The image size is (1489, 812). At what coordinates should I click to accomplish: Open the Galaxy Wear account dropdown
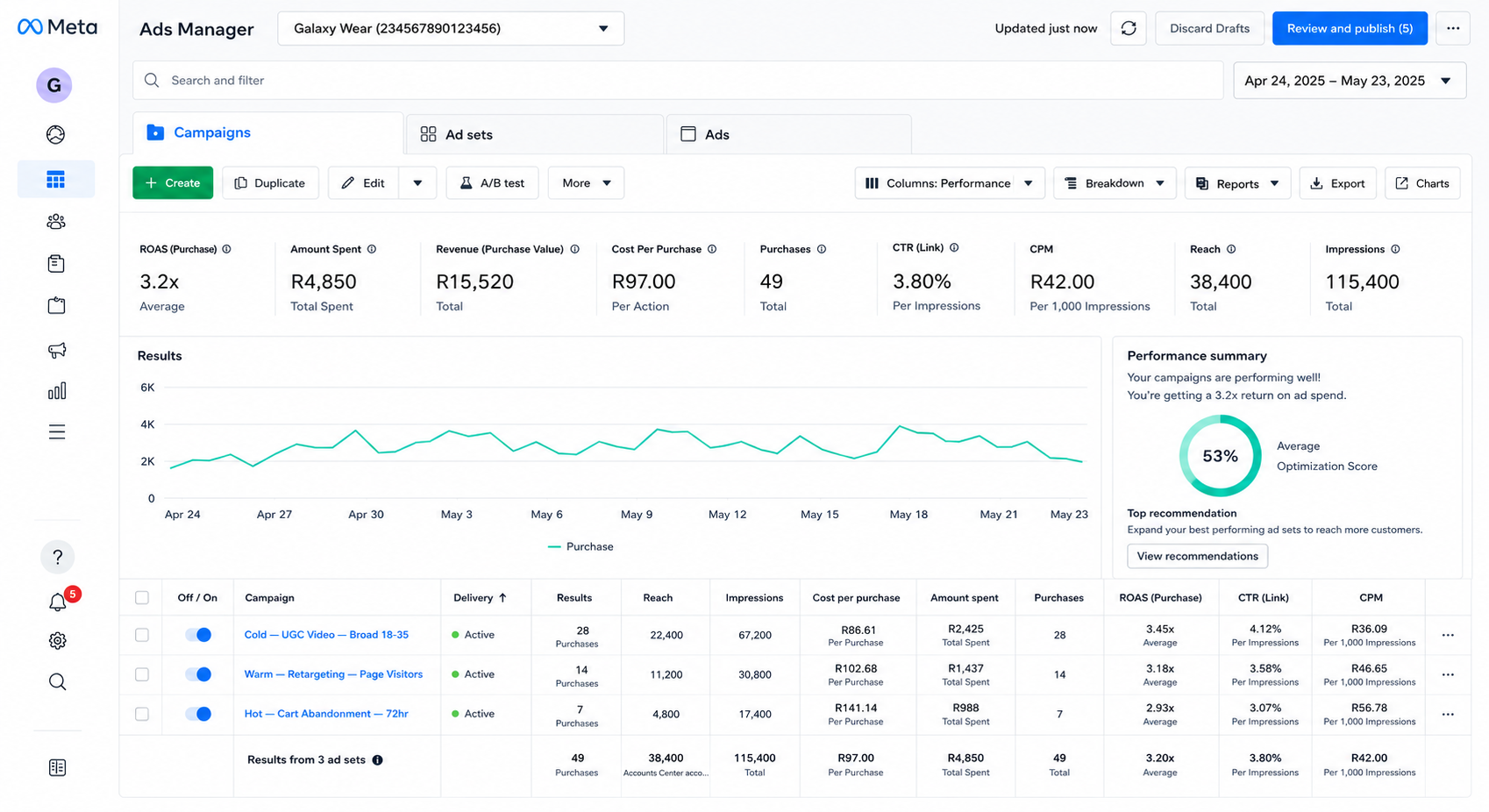pyautogui.click(x=451, y=29)
